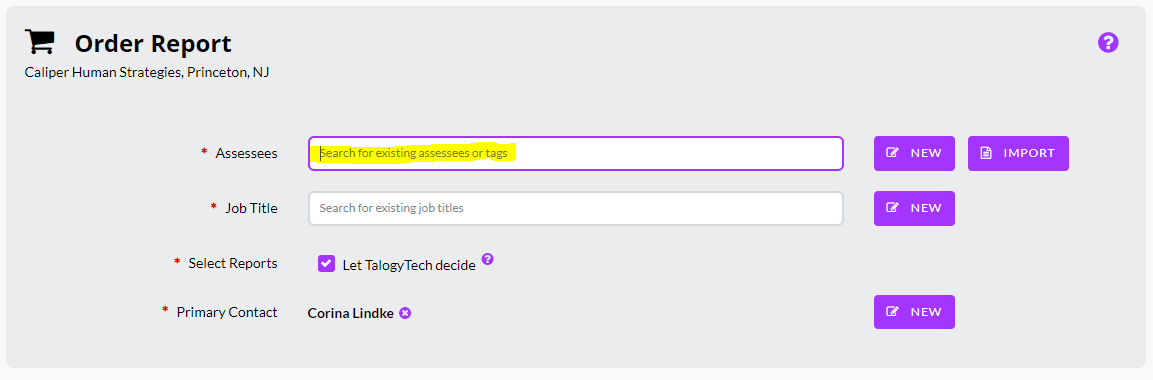Click the edit icon on the Assessees NEW button

(893, 154)
